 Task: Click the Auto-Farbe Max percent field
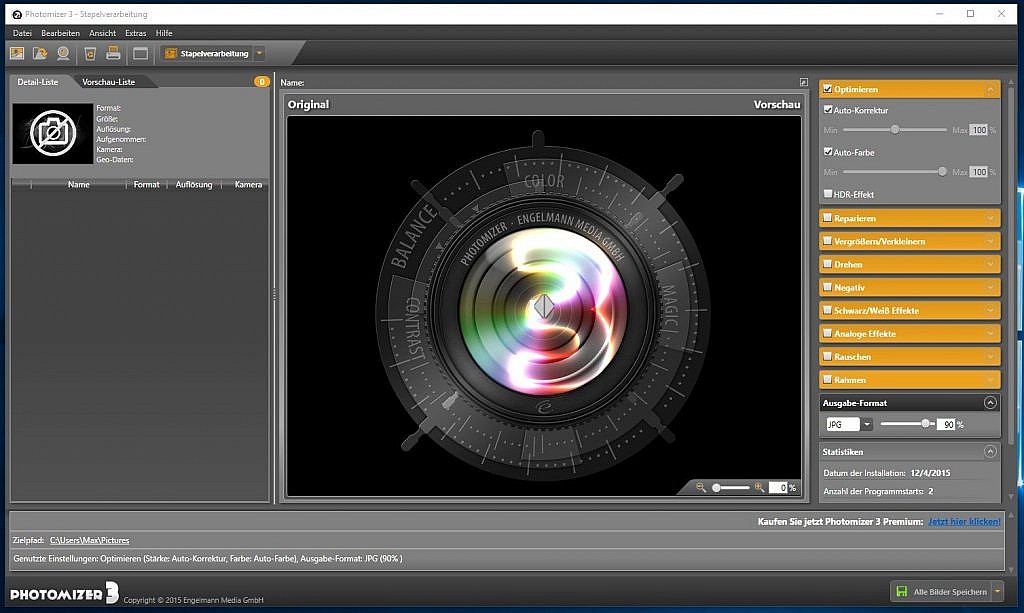click(978, 172)
